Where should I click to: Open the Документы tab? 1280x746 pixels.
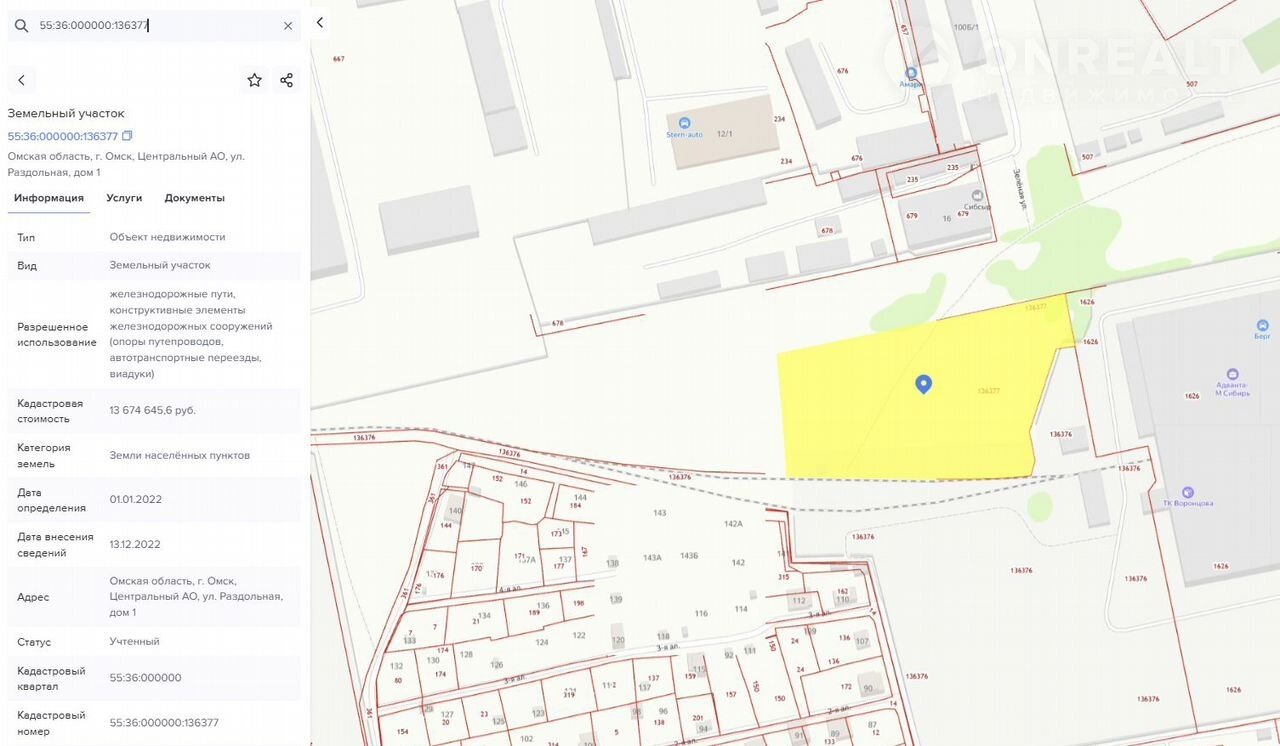[x=194, y=198]
